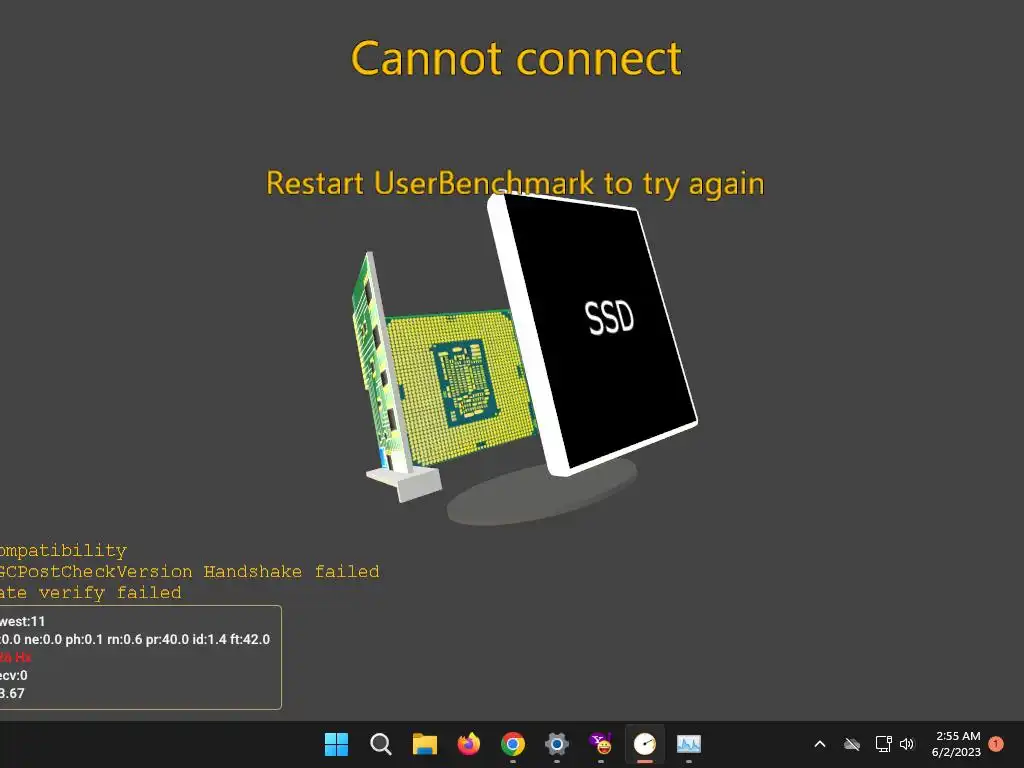Click the red text in debug box

tap(16, 657)
